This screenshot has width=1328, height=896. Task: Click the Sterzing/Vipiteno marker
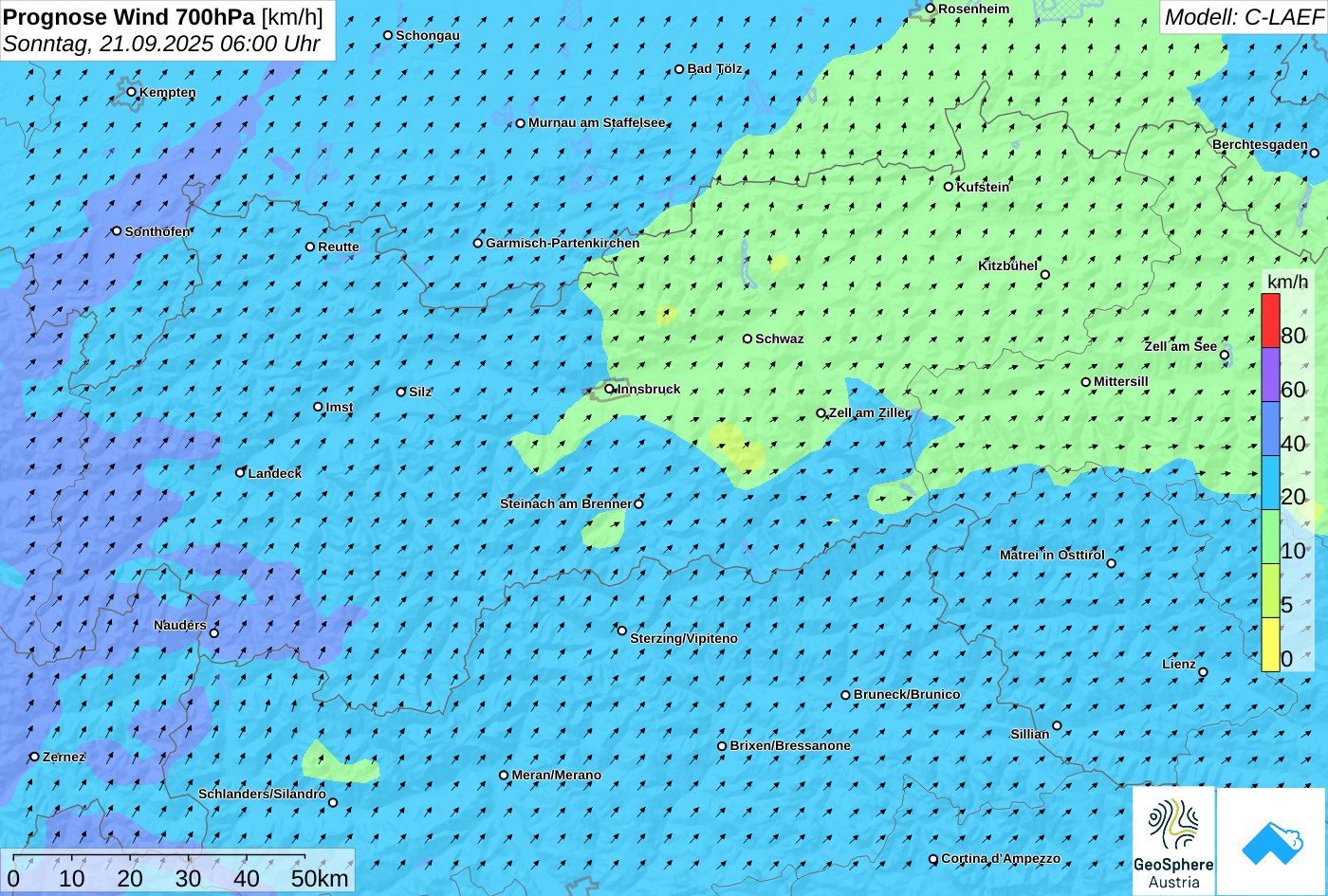point(622,631)
